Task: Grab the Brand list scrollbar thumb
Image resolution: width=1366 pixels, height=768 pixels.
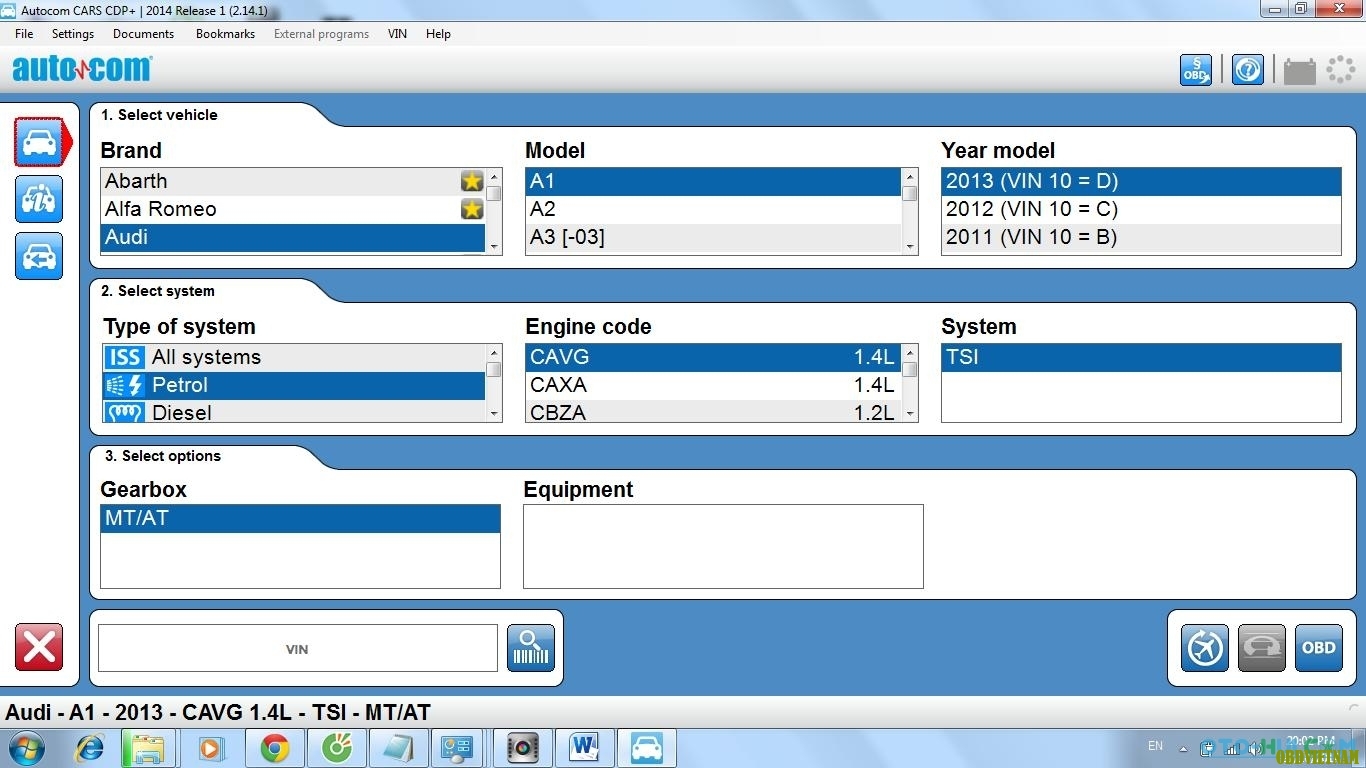Action: coord(494,194)
